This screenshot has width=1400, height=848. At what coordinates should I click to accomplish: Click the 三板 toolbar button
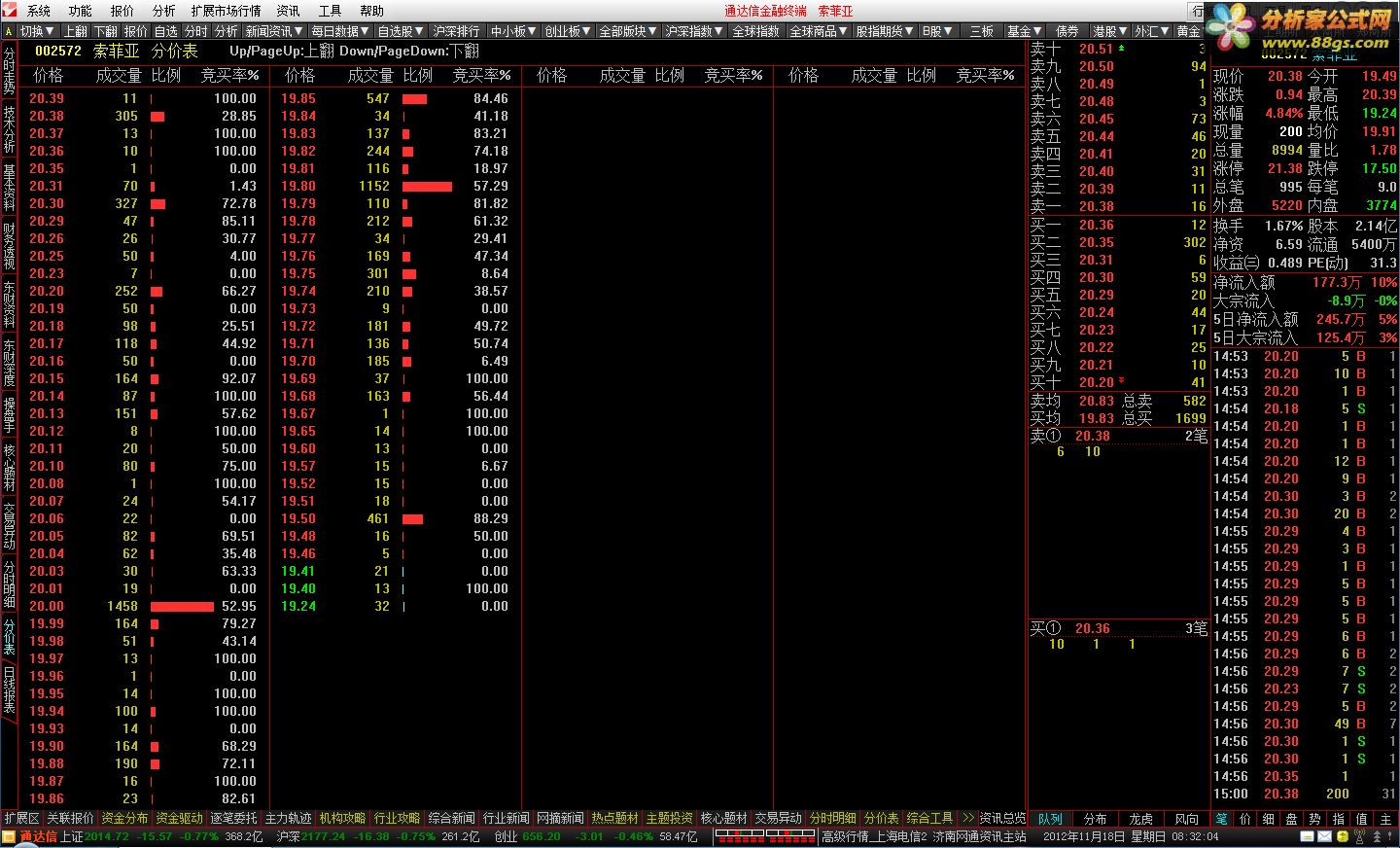982,31
